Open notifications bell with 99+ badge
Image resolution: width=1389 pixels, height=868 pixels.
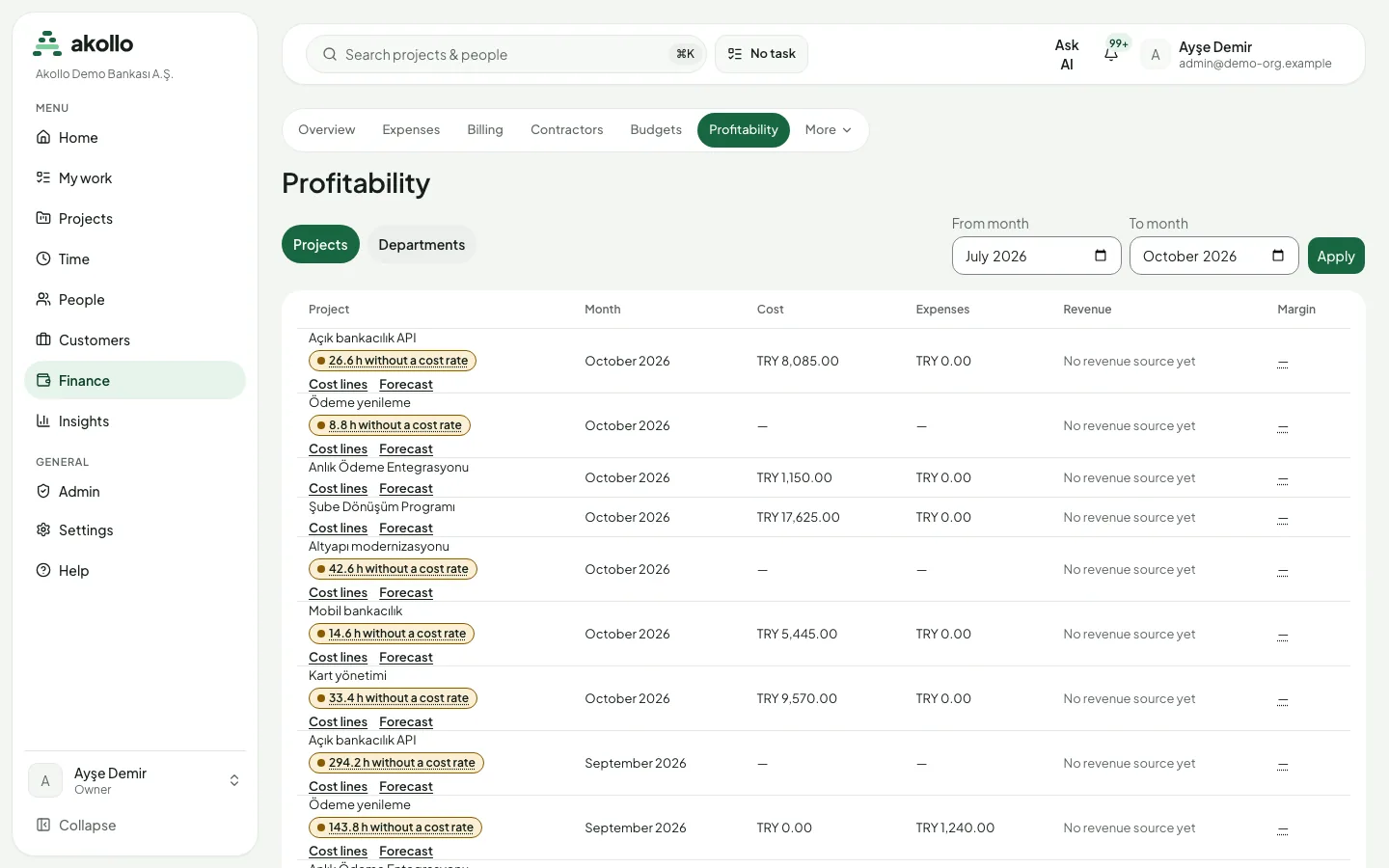[x=1112, y=53]
